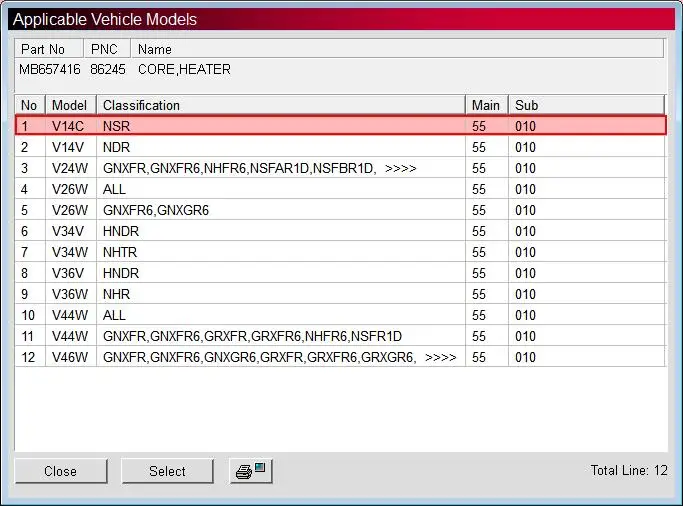Select row 11 model V44W
Image resolution: width=683 pixels, height=506 pixels.
pos(341,336)
